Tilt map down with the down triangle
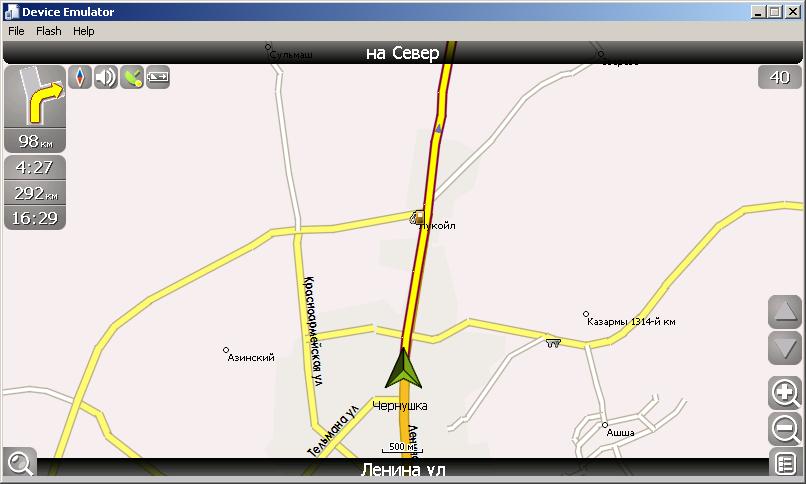 (785, 348)
